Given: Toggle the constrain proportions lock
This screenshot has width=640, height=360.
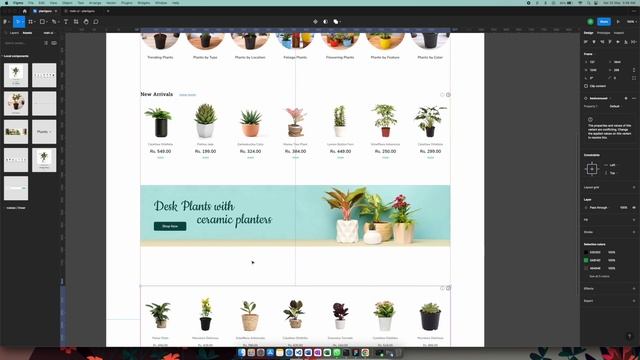Looking at the screenshot, I should coord(634,70).
